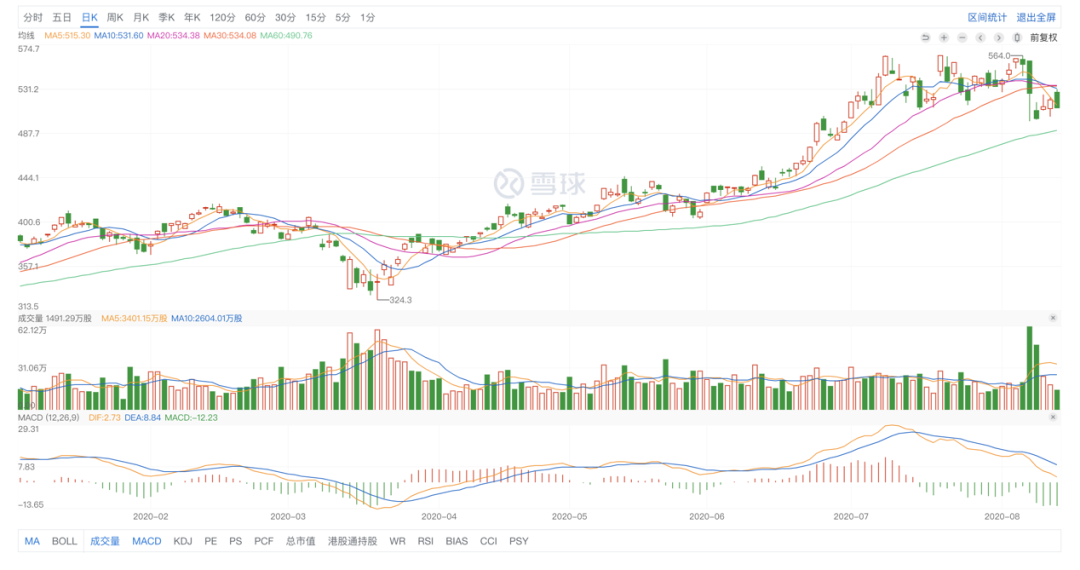This screenshot has width=1080, height=570.
Task: Zoom out the chart with minus icon
Action: [961, 37]
